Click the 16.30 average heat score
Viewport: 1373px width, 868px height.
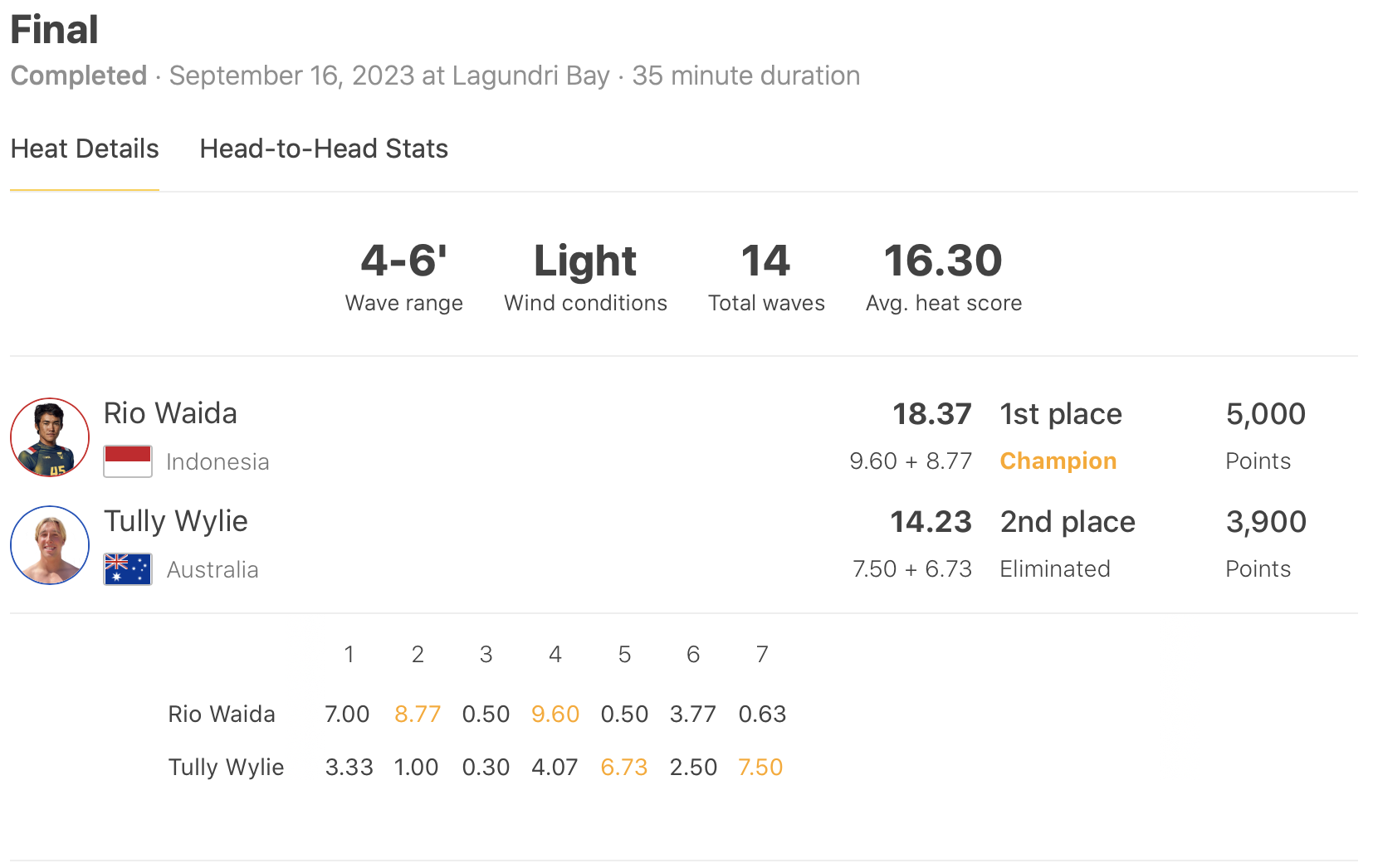pyautogui.click(x=943, y=261)
